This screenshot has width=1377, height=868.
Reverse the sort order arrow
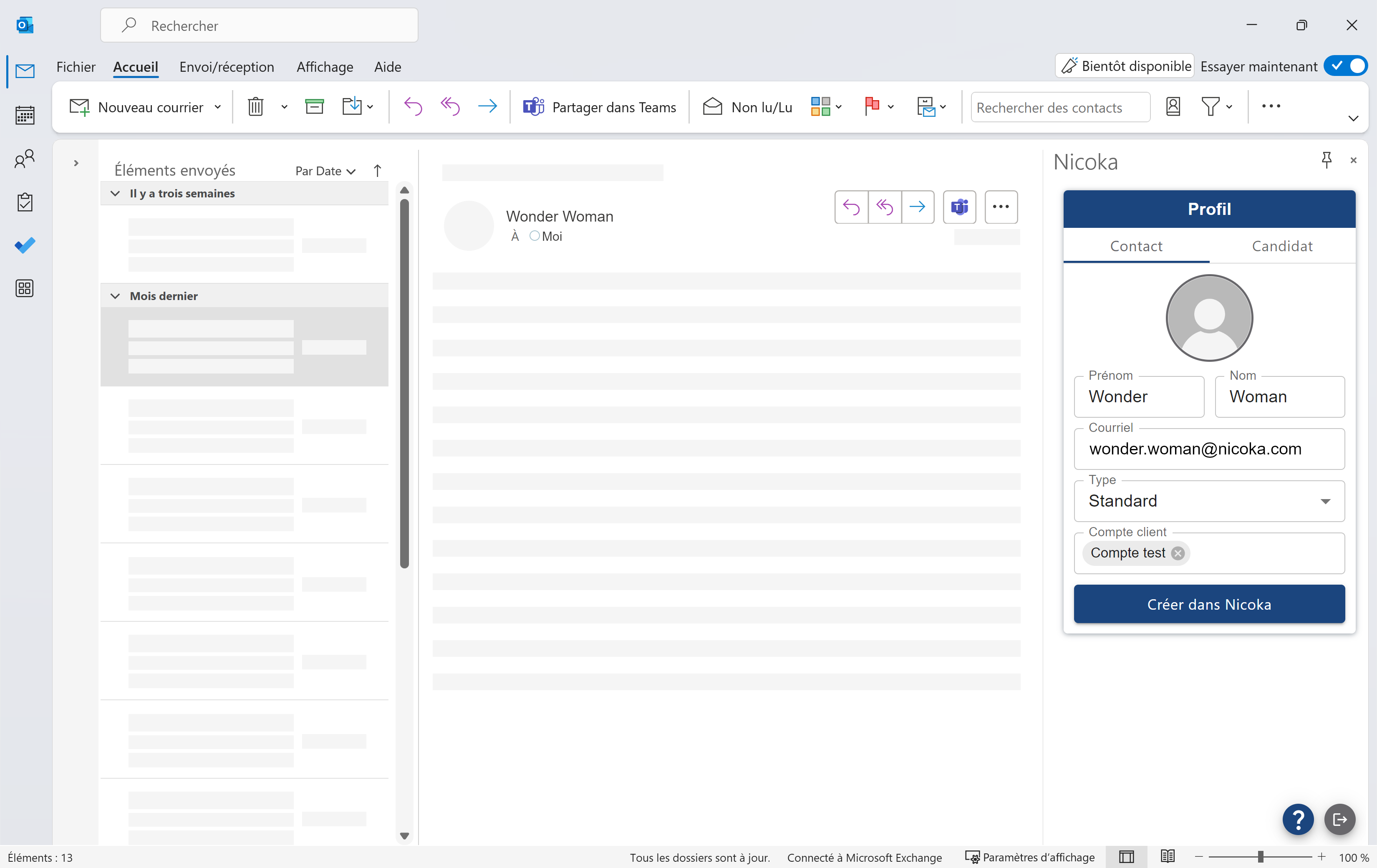[x=377, y=170]
